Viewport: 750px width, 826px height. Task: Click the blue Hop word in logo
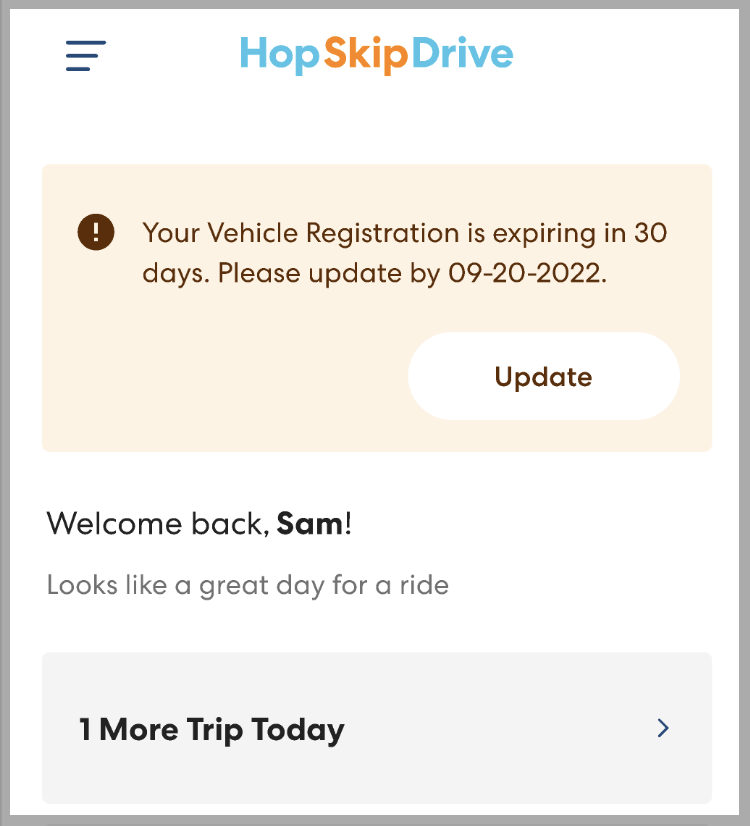pos(280,54)
